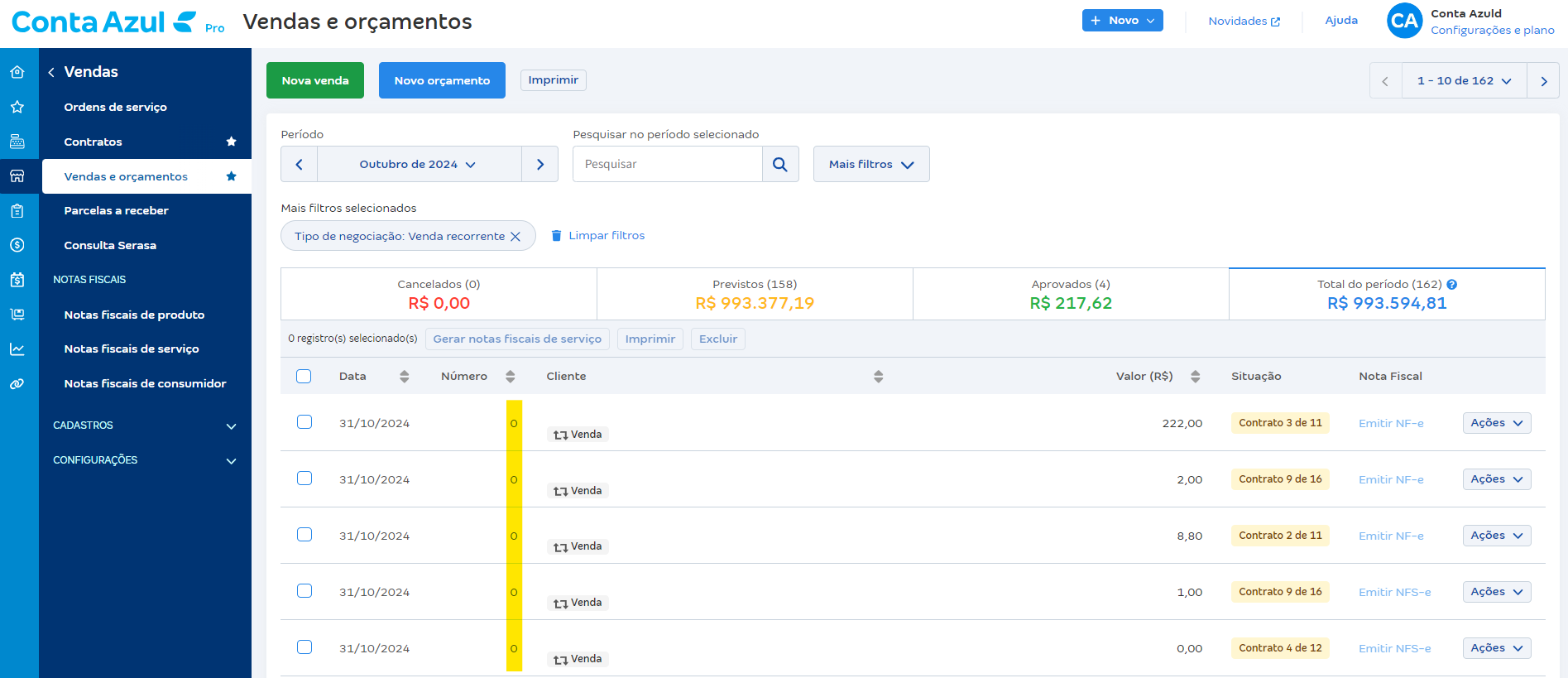Select checkbox for the 222,00 sale row
Image resolution: width=1568 pixels, height=678 pixels.
tap(304, 422)
